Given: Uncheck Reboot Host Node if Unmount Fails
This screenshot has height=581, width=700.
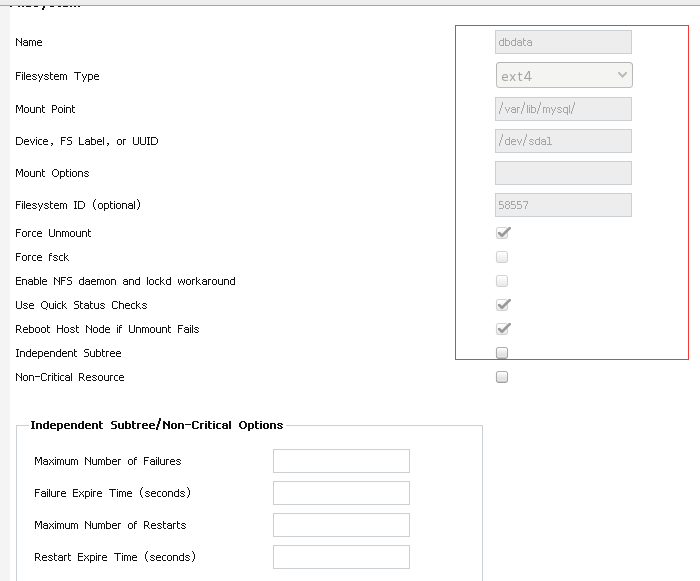Looking at the screenshot, I should pos(503,329).
